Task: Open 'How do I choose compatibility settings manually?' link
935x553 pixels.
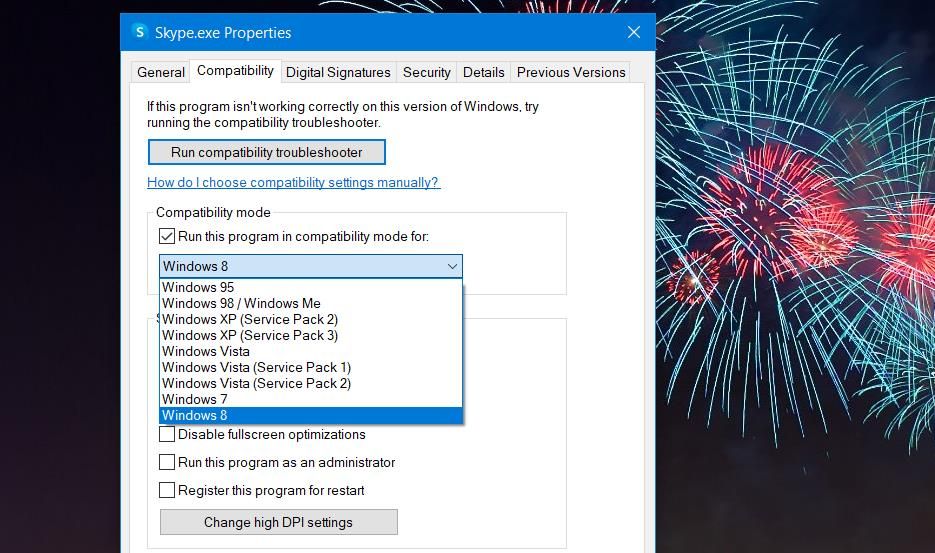Action: (x=293, y=183)
